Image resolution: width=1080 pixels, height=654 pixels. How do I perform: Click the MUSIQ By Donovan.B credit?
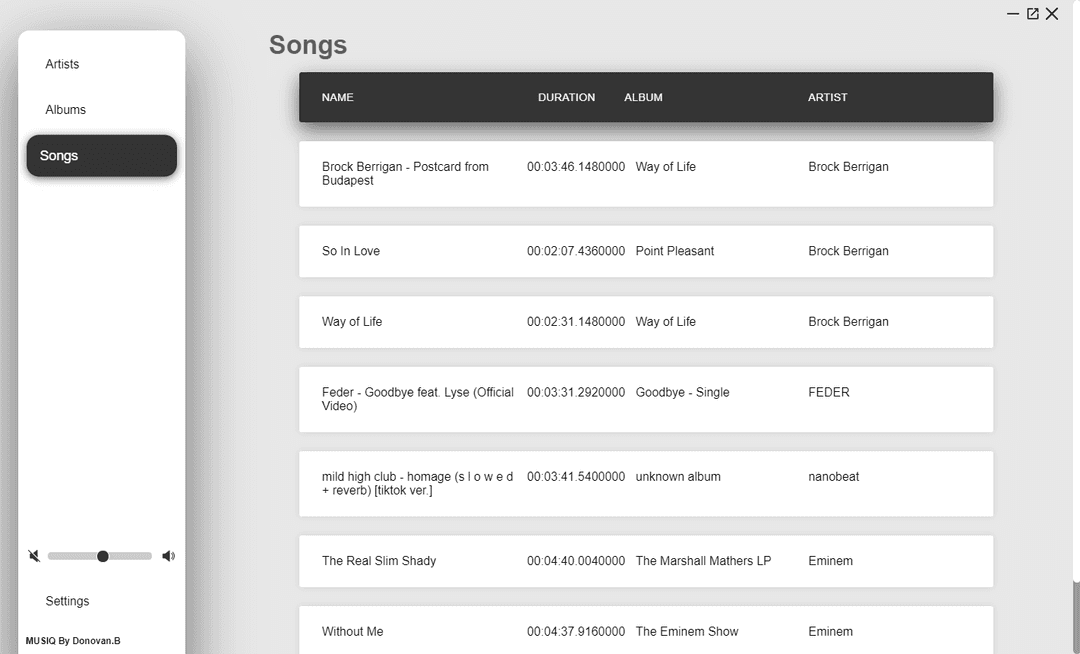point(73,641)
